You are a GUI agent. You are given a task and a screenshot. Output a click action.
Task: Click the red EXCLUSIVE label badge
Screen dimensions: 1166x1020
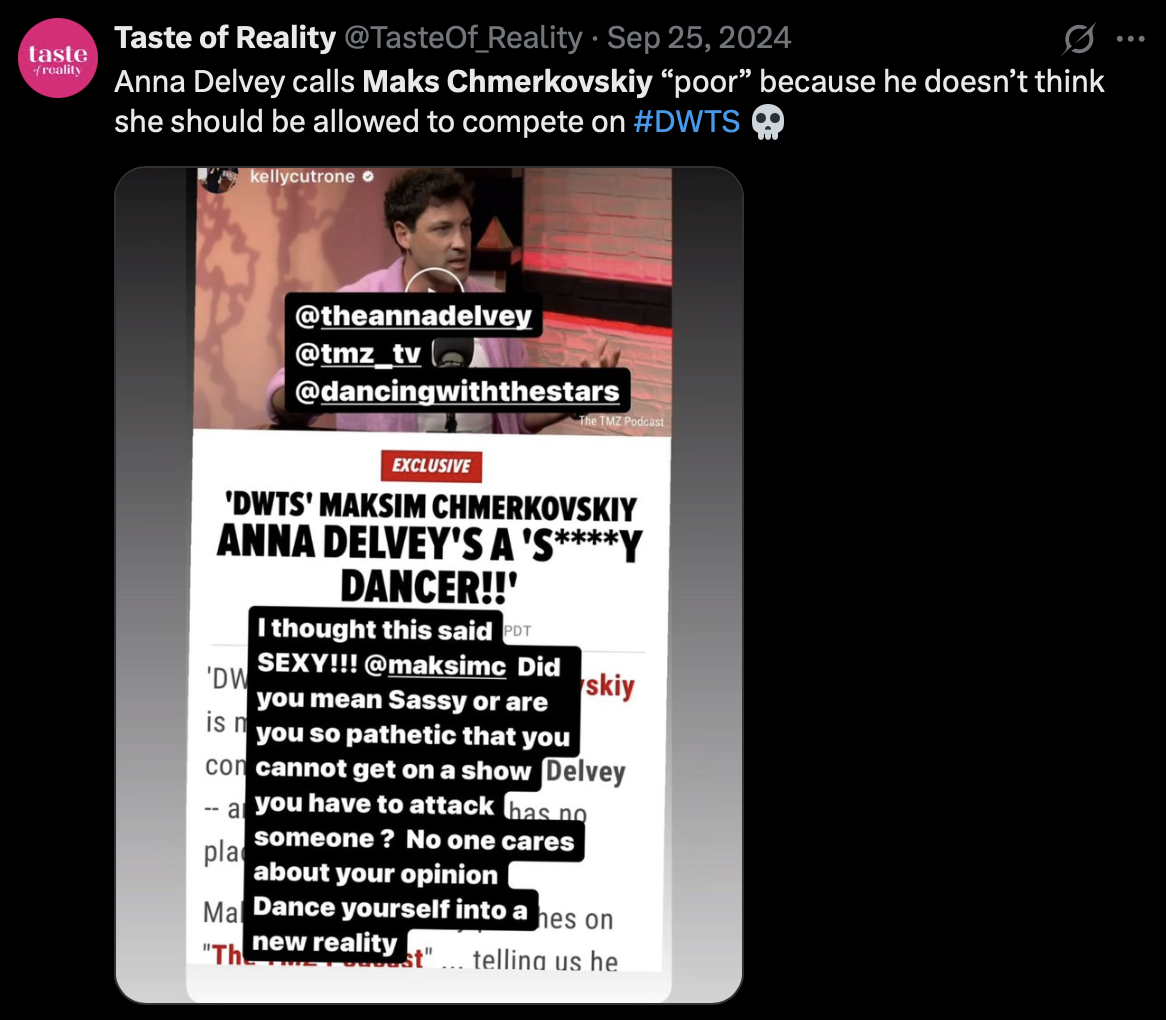(x=431, y=466)
